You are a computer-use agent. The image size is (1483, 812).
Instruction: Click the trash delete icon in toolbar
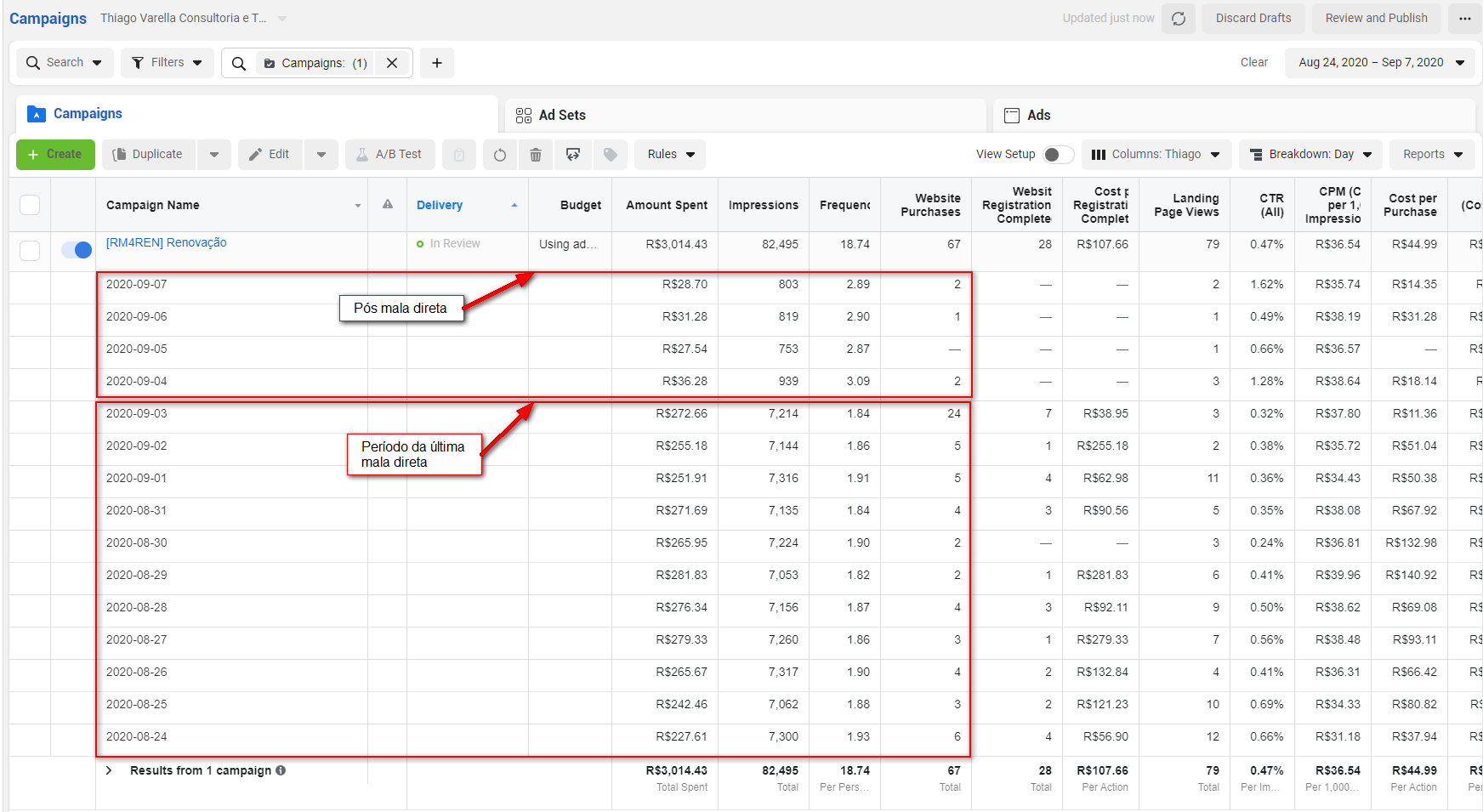tap(536, 155)
